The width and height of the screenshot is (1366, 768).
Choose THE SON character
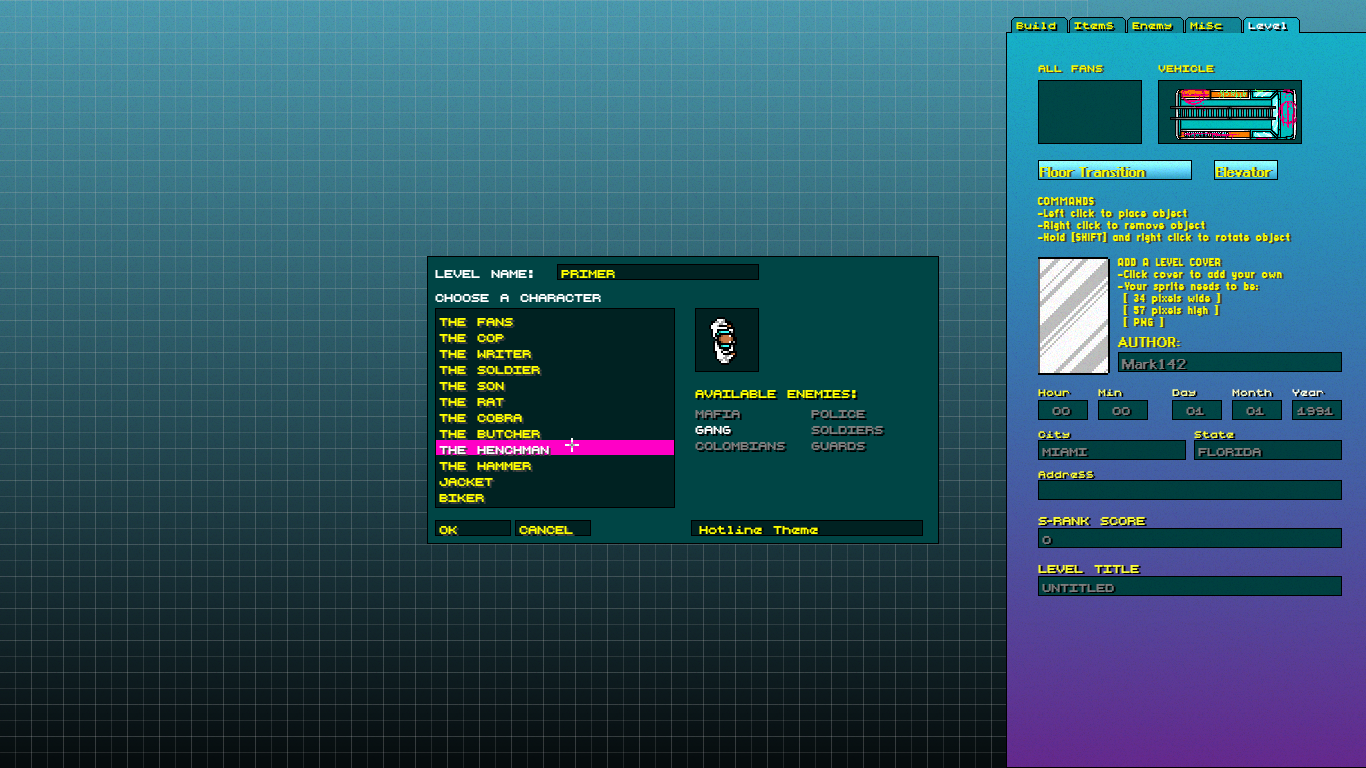click(555, 386)
